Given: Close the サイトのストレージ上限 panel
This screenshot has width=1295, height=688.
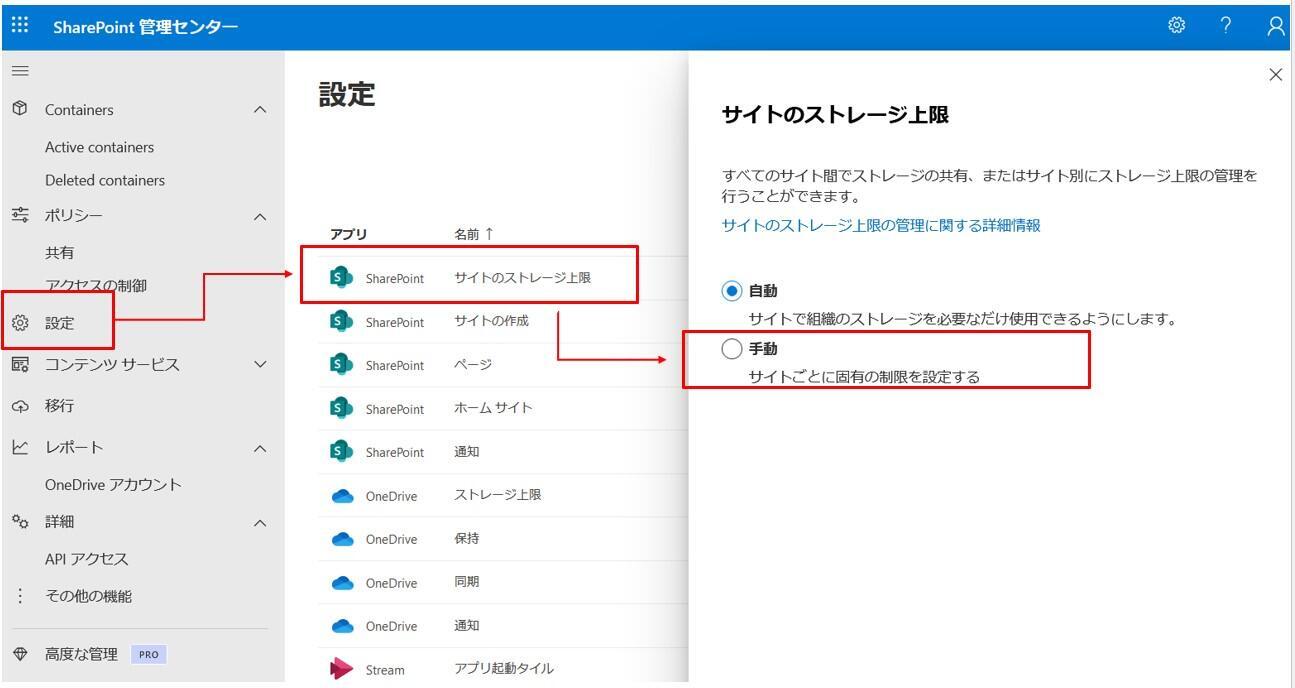Looking at the screenshot, I should [1275, 75].
